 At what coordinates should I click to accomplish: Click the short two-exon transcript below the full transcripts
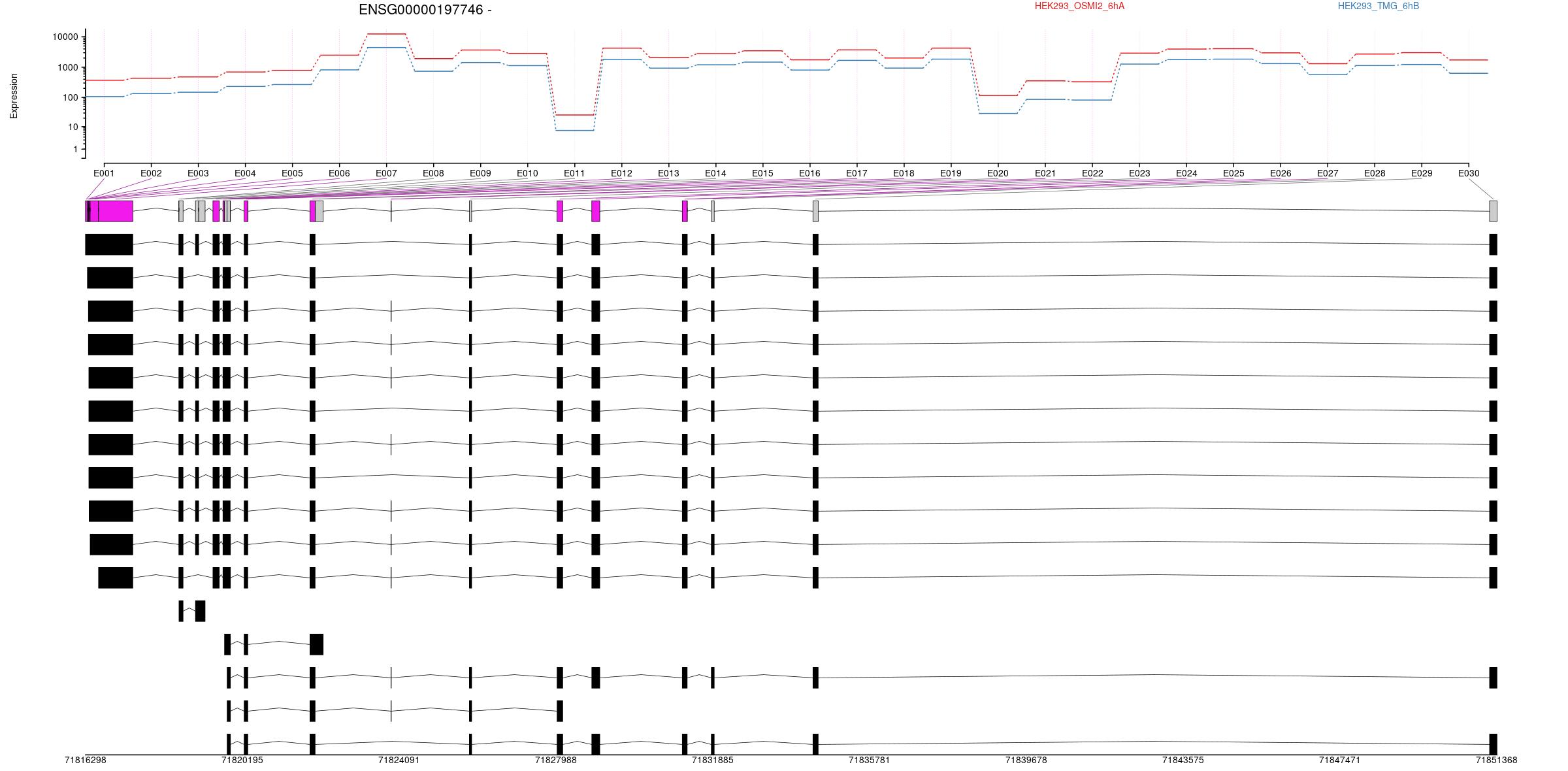click(x=191, y=611)
